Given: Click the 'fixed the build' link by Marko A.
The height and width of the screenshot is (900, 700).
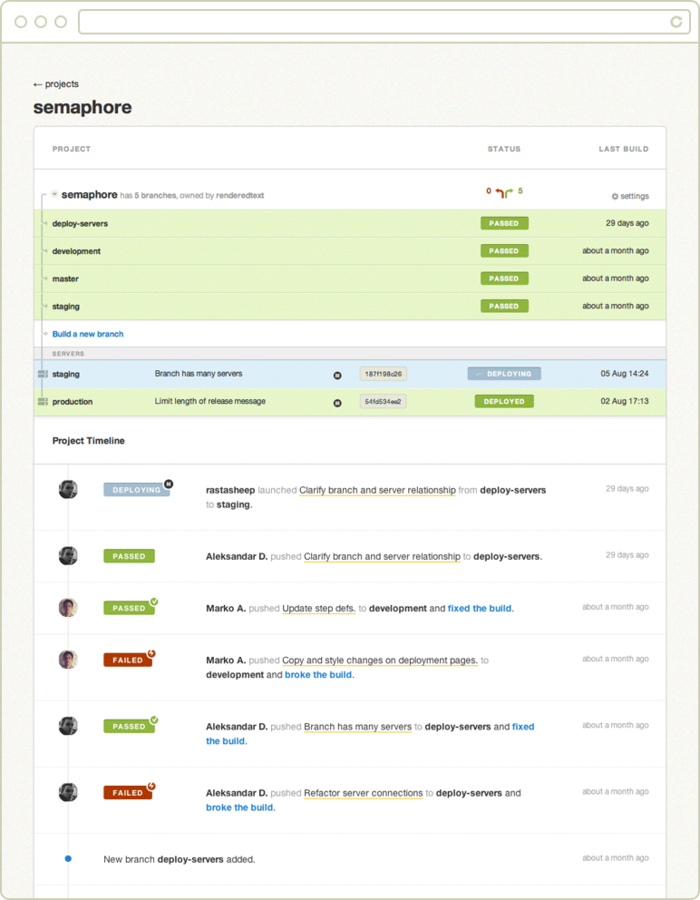Looking at the screenshot, I should pyautogui.click(x=481, y=608).
